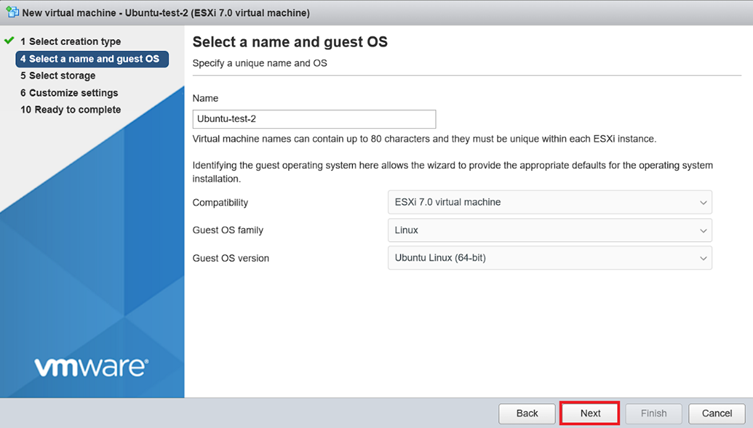
Task: Navigate to step 10 Ready to complete
Action: click(70, 110)
